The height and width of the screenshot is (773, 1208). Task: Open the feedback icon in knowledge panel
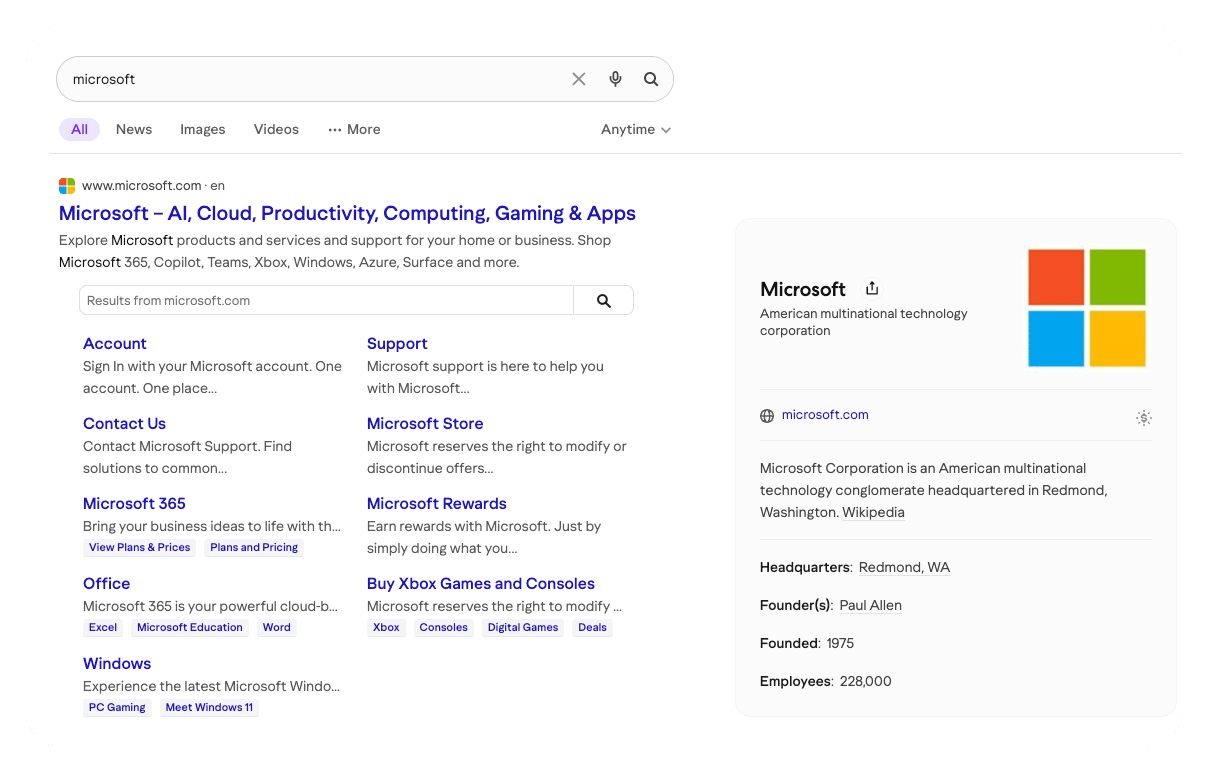(1144, 417)
